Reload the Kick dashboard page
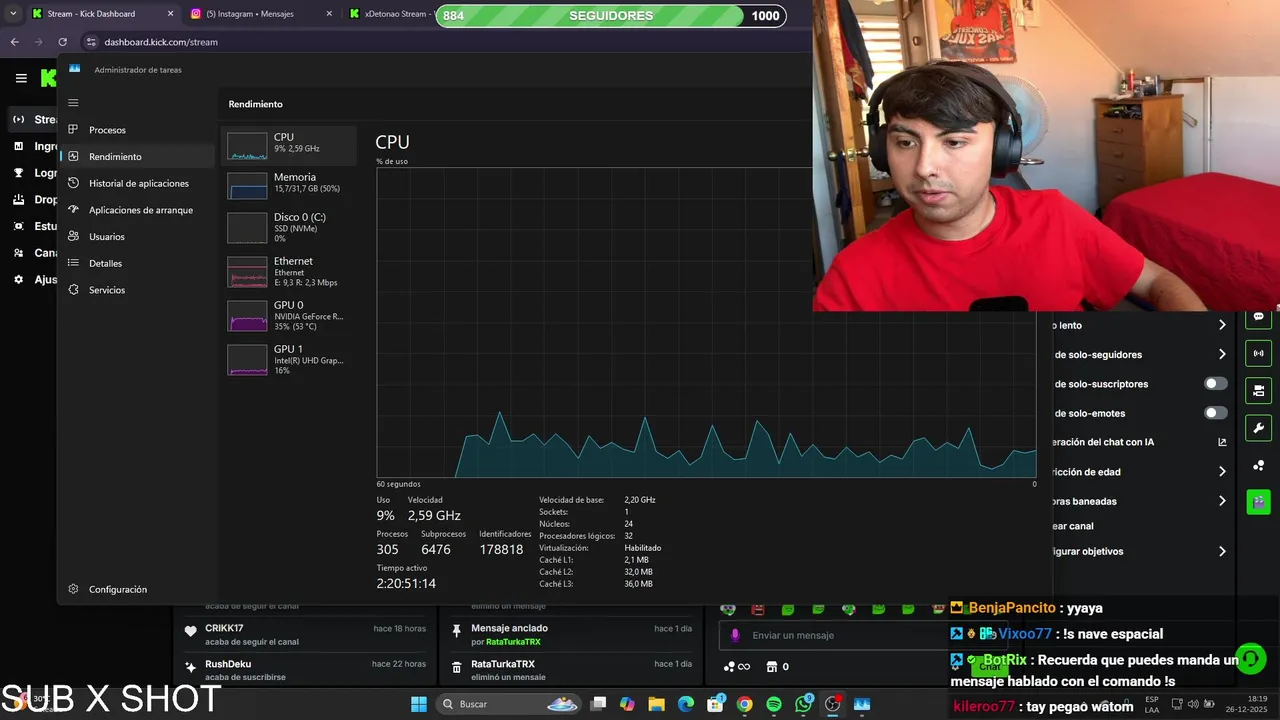Viewport: 1280px width, 720px height. tap(62, 42)
